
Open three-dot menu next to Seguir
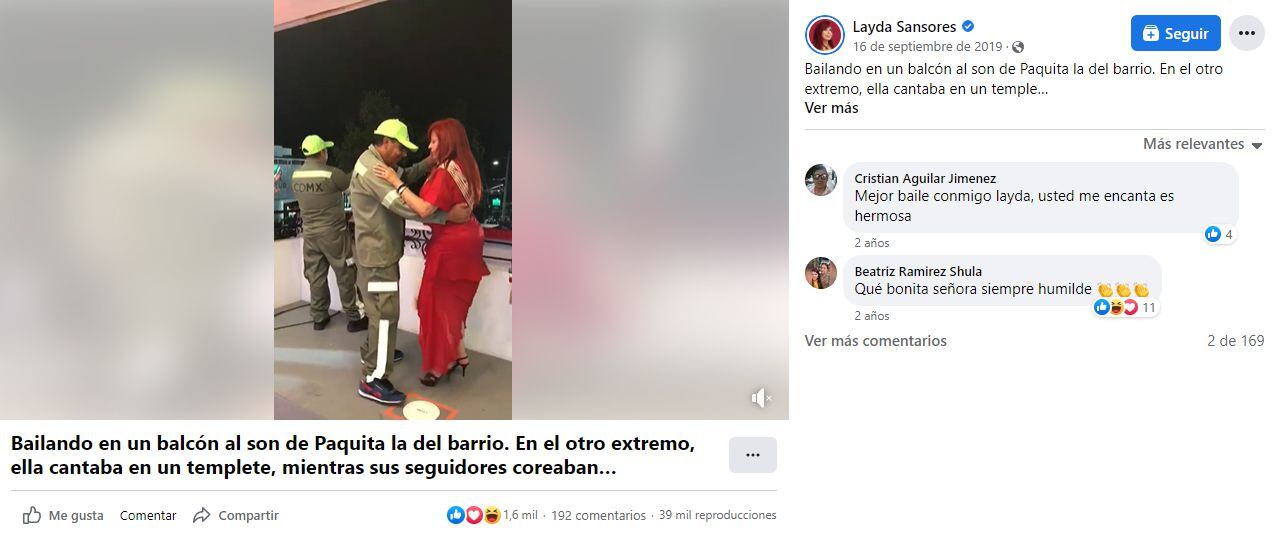click(1245, 33)
